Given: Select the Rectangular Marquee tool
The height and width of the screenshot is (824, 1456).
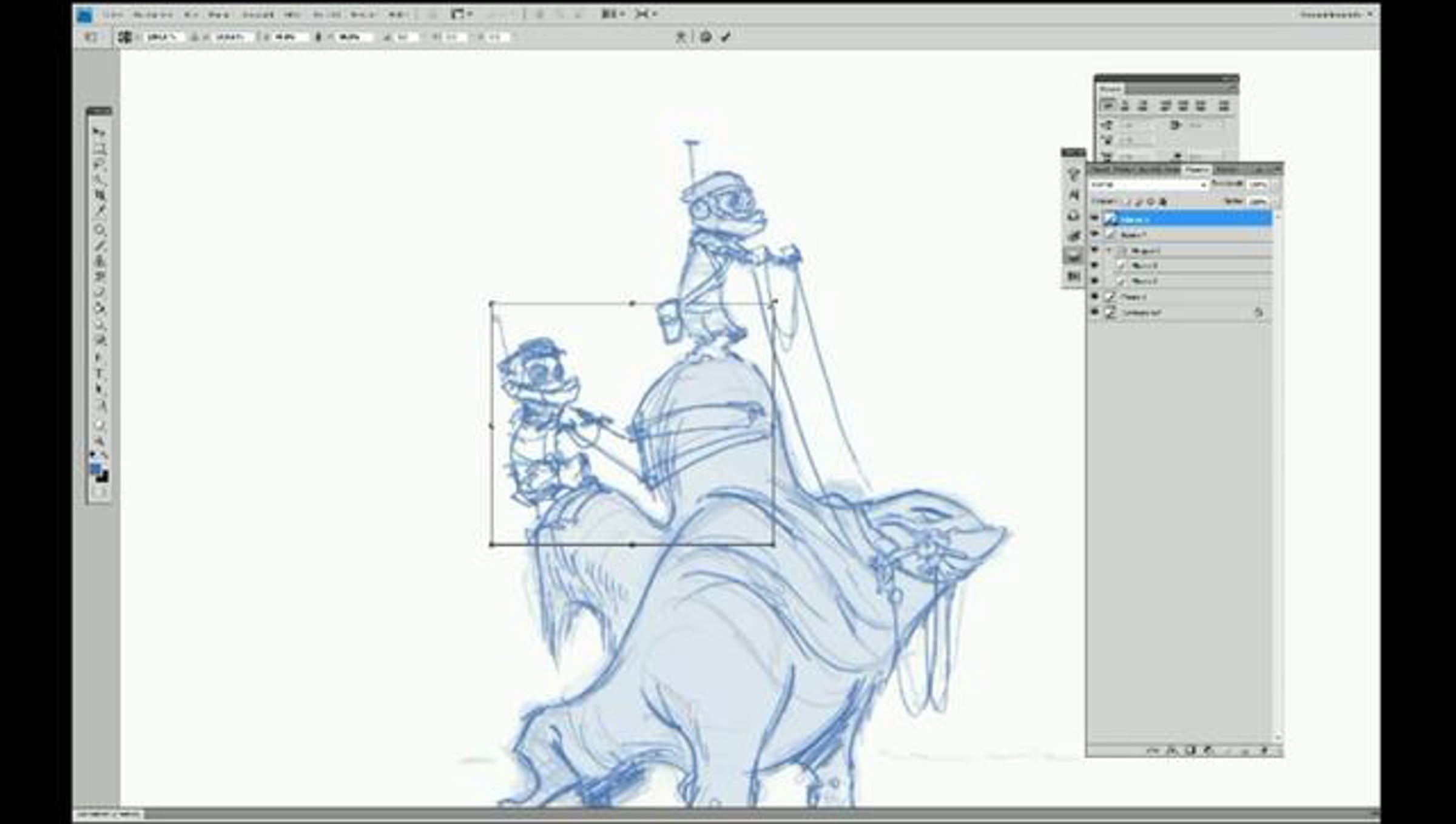Looking at the screenshot, I should (99, 148).
